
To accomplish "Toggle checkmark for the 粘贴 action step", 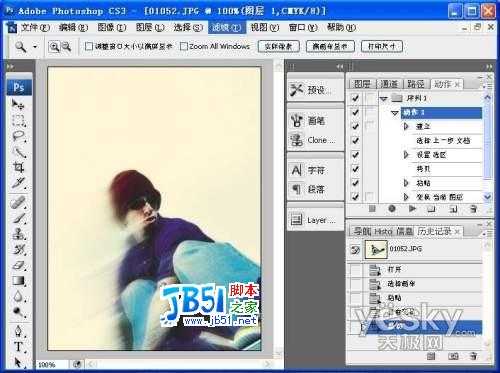I will [x=355, y=183].
